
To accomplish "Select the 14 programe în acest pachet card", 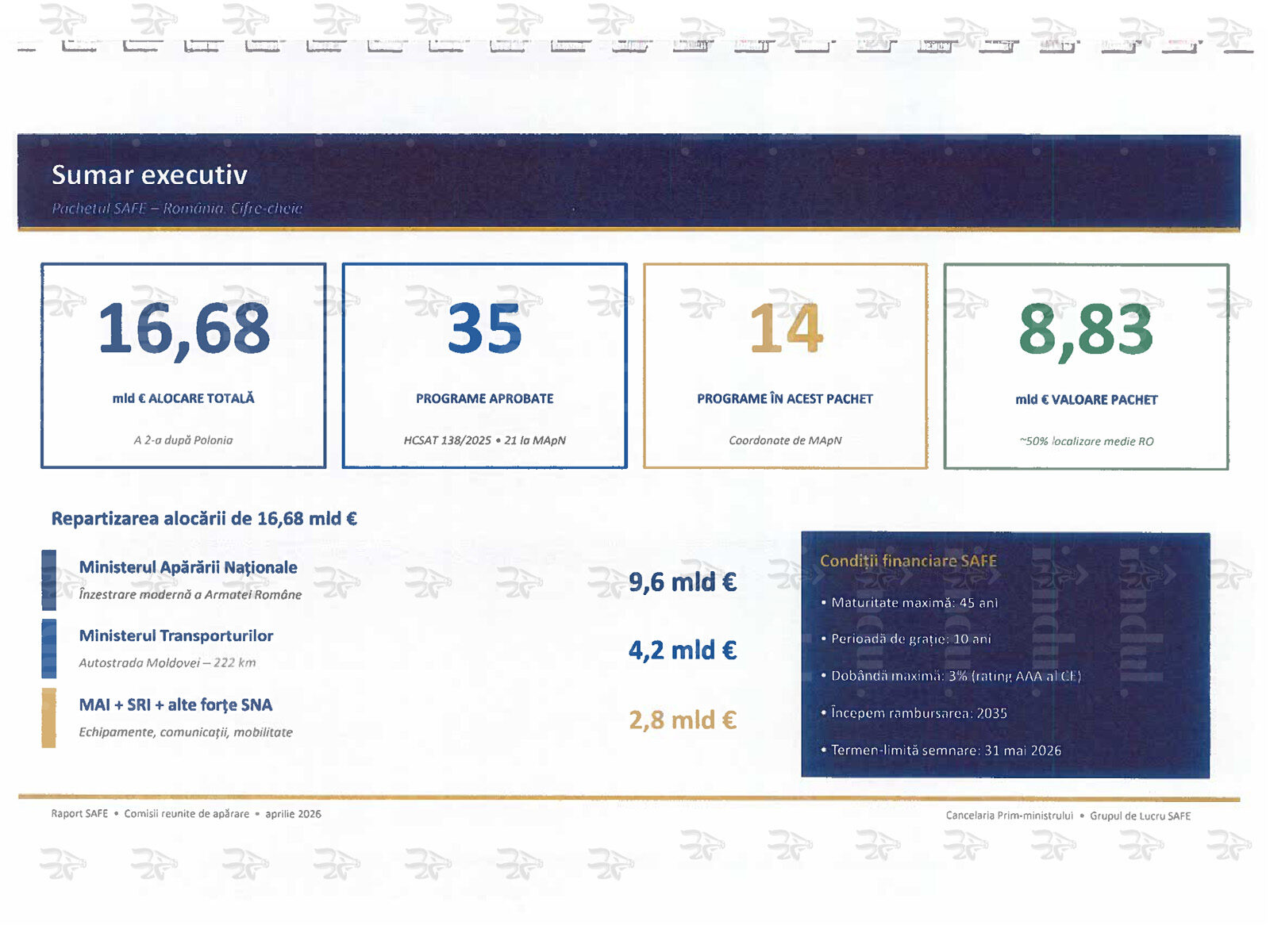I will (785, 366).
